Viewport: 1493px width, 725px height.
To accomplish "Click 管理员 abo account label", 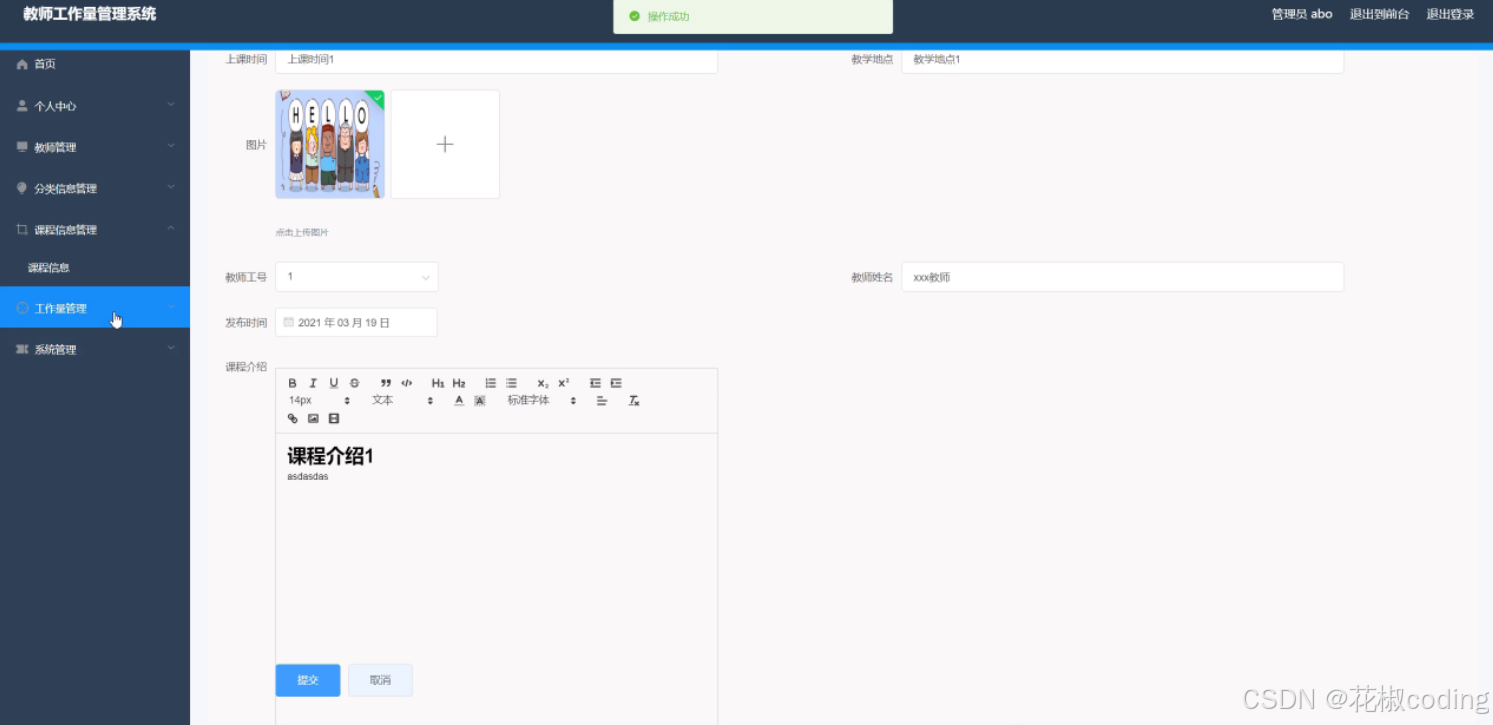I will [x=1302, y=14].
